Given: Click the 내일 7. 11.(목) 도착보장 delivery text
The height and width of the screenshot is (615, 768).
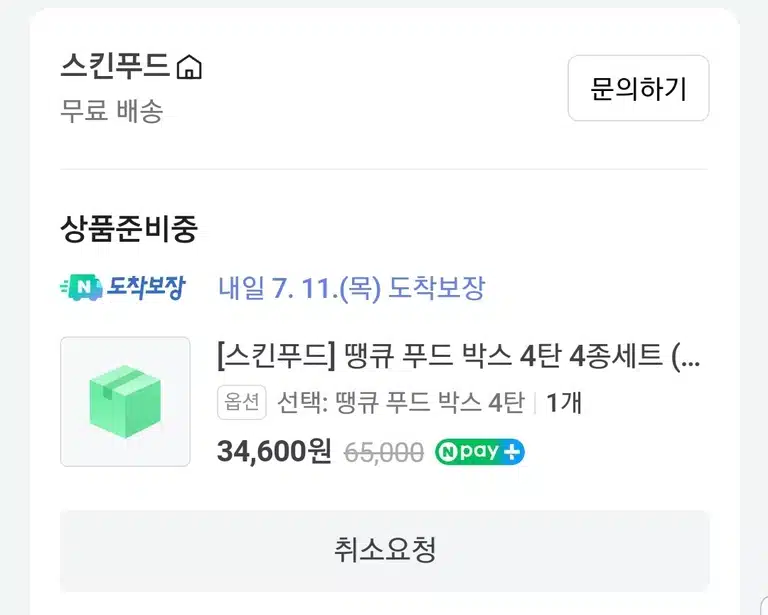Looking at the screenshot, I should pos(351,288).
